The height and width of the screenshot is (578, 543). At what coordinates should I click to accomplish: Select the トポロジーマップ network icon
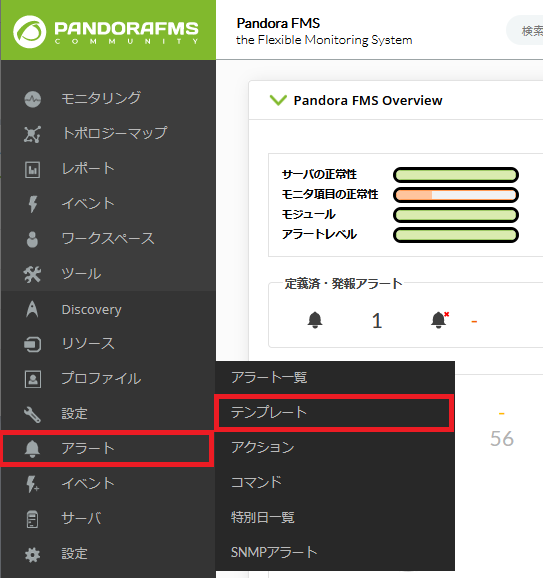32,134
